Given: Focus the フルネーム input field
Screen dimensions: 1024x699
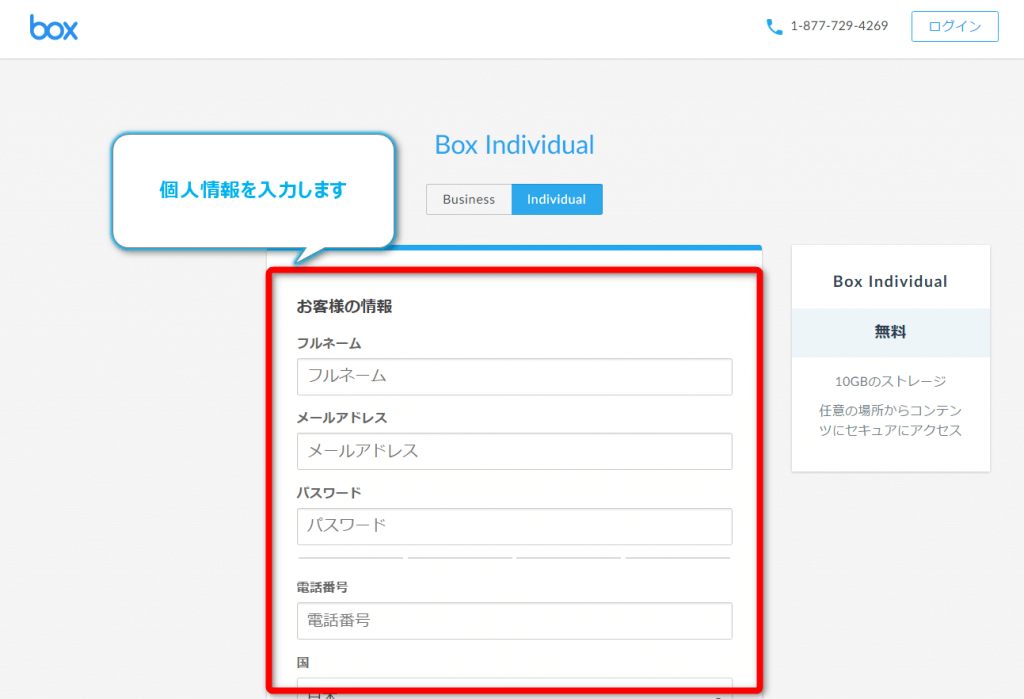Looking at the screenshot, I should [x=514, y=377].
